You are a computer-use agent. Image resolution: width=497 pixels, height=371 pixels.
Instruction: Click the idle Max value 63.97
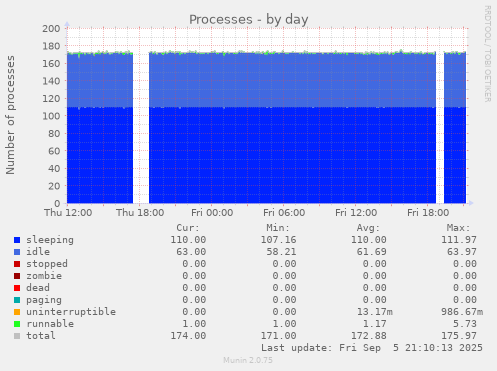pyautogui.click(x=462, y=252)
